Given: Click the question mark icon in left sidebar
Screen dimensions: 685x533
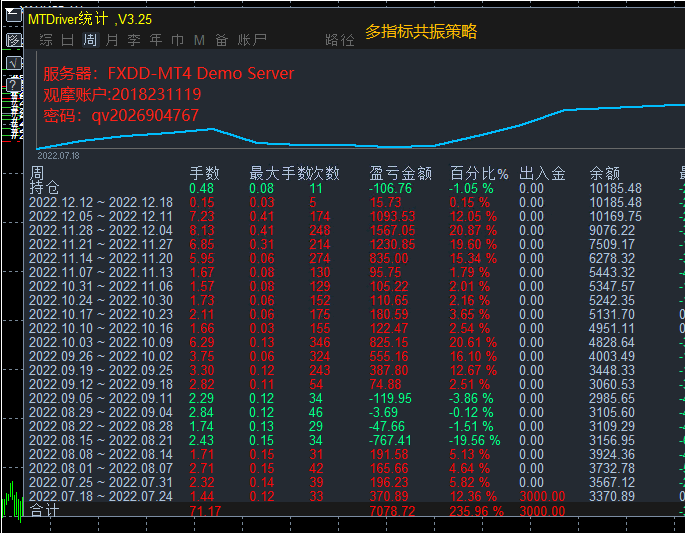Looking at the screenshot, I should pyautogui.click(x=14, y=85).
